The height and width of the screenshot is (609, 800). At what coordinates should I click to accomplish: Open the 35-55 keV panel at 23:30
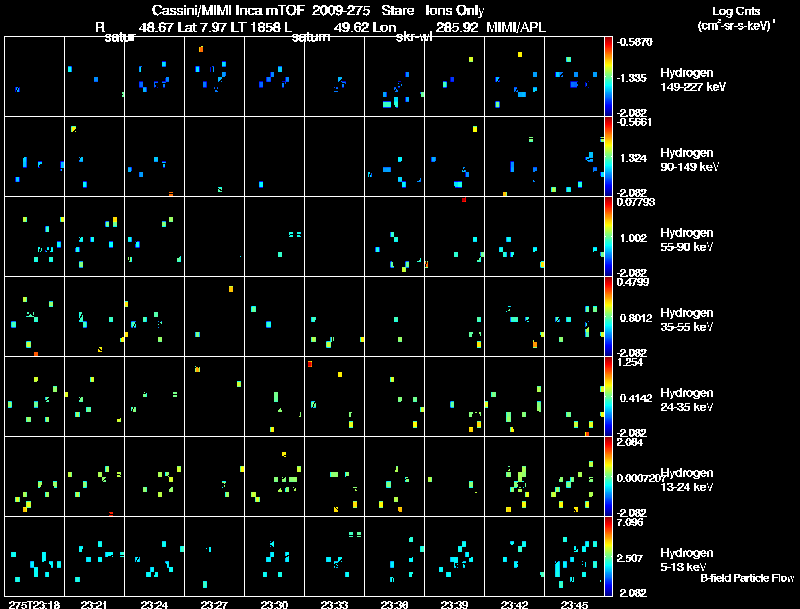(274, 317)
